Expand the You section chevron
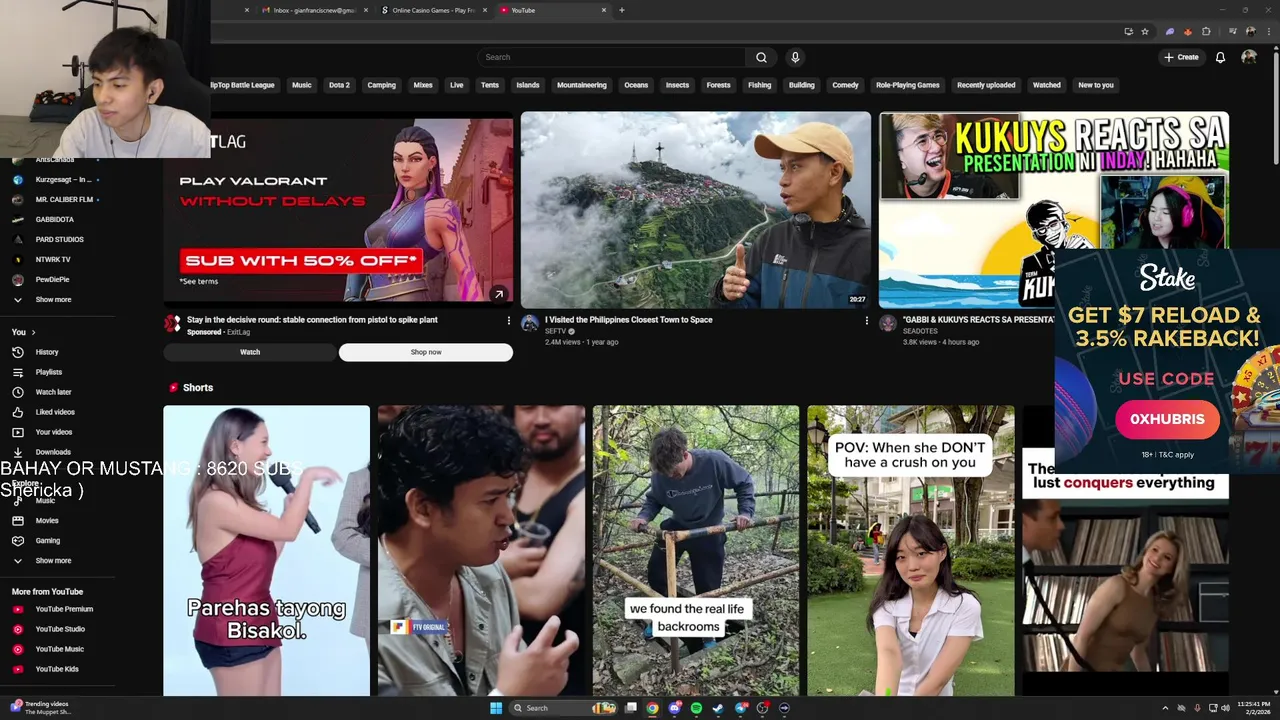1280x720 pixels. [33, 332]
